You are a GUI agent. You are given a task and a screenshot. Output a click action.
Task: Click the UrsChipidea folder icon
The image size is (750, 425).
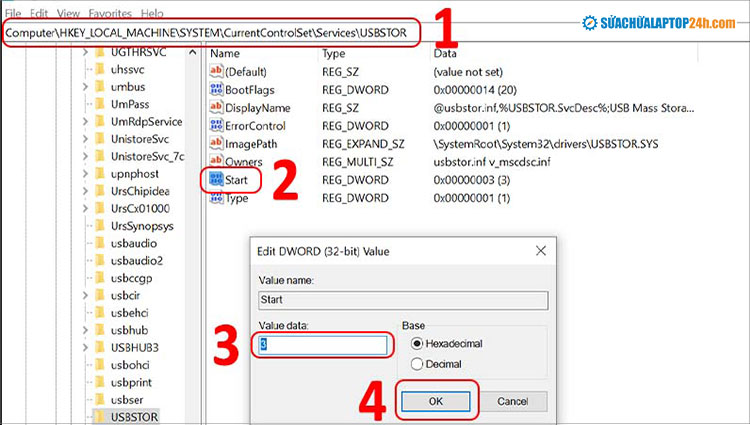click(100, 191)
